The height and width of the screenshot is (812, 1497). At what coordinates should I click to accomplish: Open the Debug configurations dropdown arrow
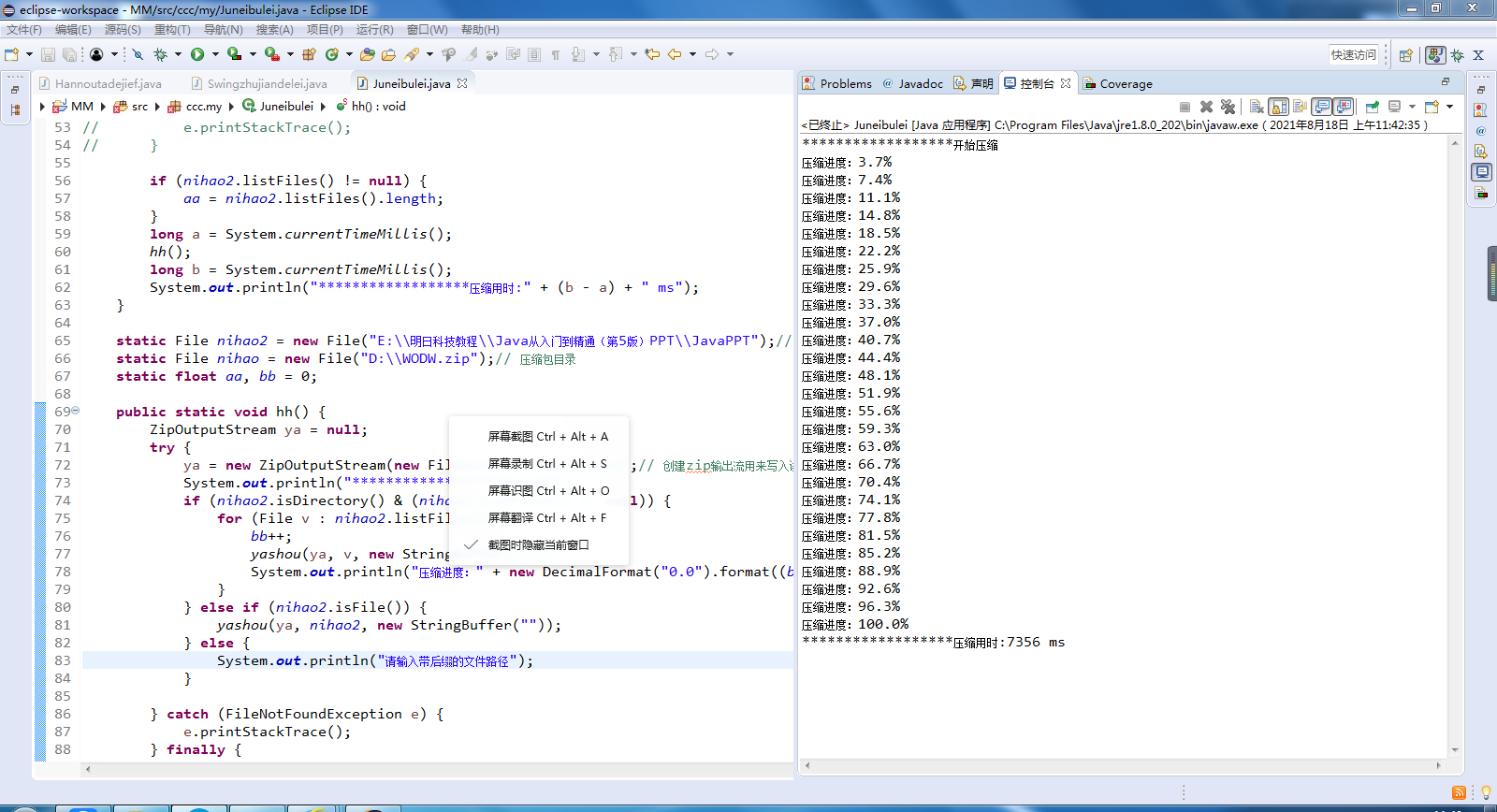coord(178,54)
